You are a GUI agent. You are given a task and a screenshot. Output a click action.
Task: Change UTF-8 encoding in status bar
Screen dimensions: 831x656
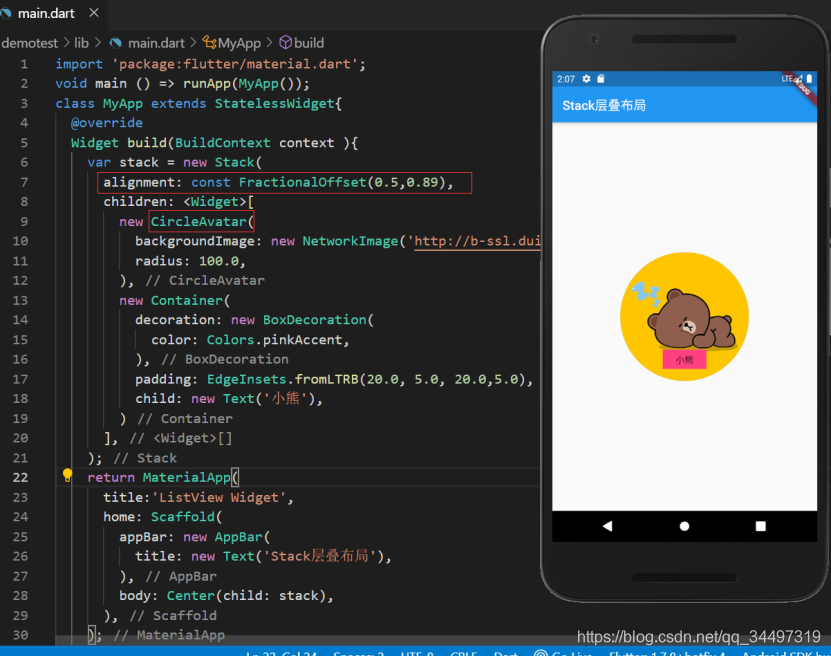tap(417, 653)
